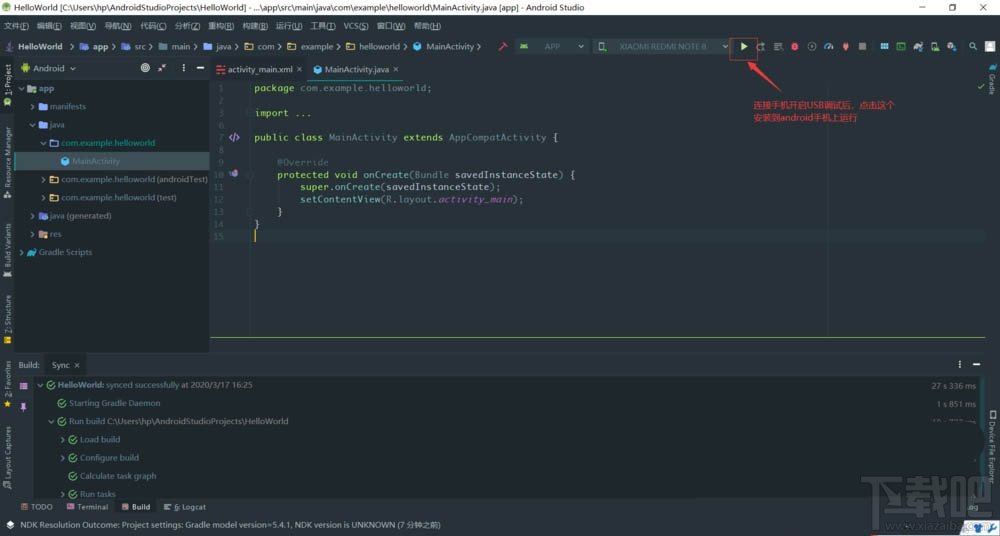
Task: Click the green Run app button
Action: pyautogui.click(x=744, y=46)
